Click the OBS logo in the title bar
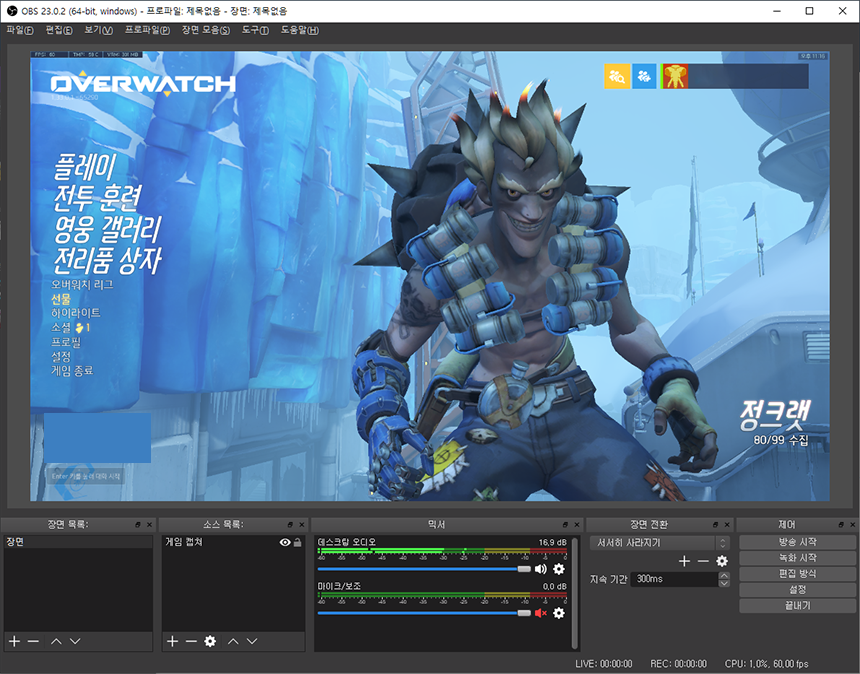860x674 pixels. (12, 11)
